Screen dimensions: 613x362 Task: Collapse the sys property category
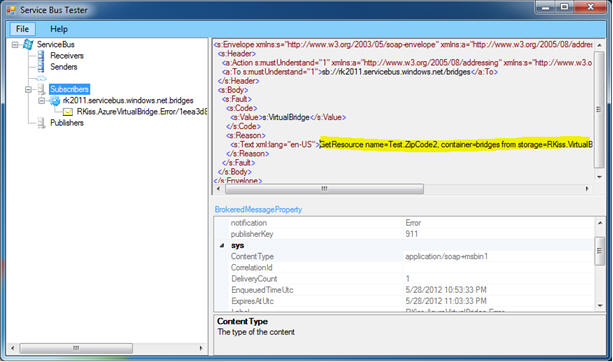(222, 246)
